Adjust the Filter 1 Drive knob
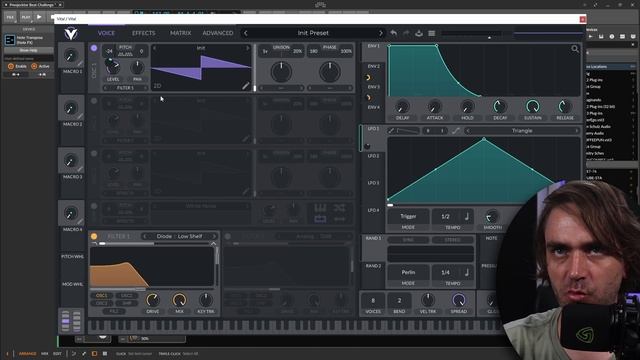Viewport: 640px width, 360px height. pos(153,300)
